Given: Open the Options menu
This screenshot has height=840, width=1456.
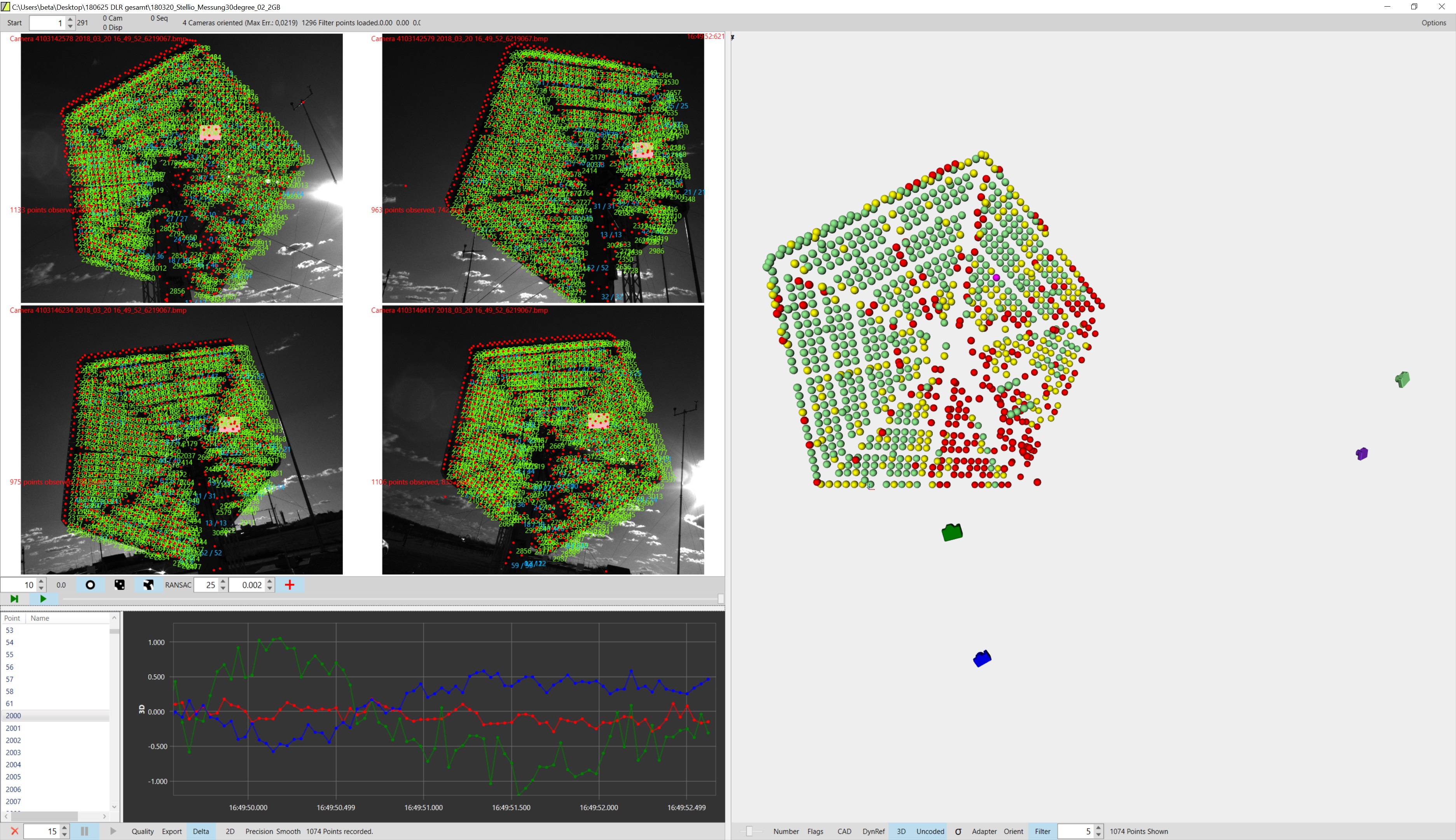Looking at the screenshot, I should click(1433, 23).
